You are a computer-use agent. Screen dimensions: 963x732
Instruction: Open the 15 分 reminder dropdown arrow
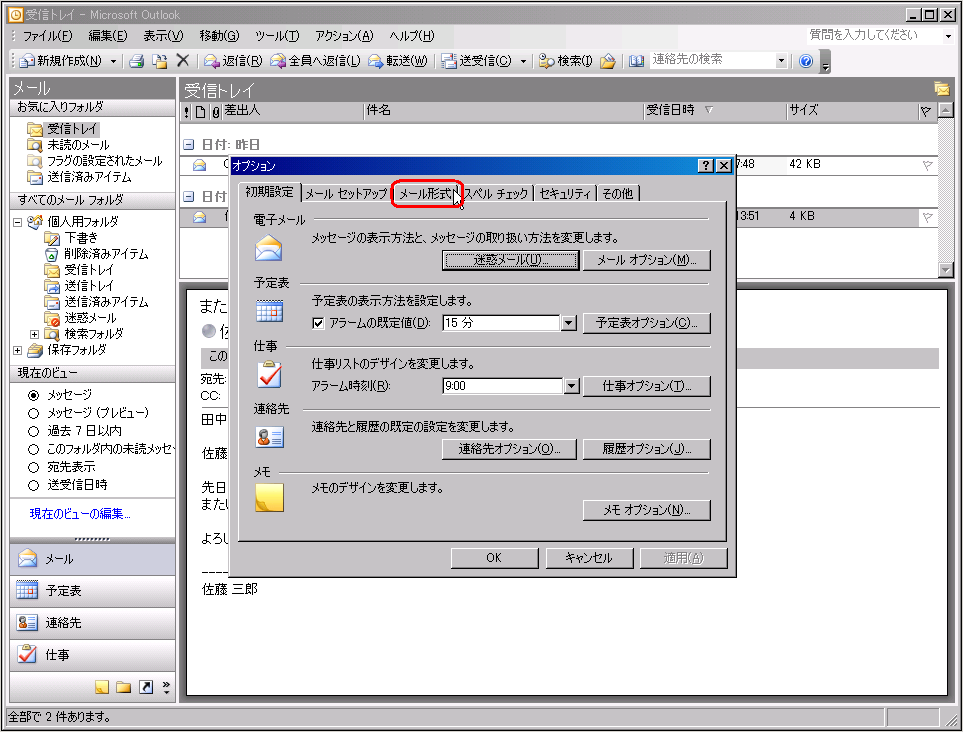[569, 323]
